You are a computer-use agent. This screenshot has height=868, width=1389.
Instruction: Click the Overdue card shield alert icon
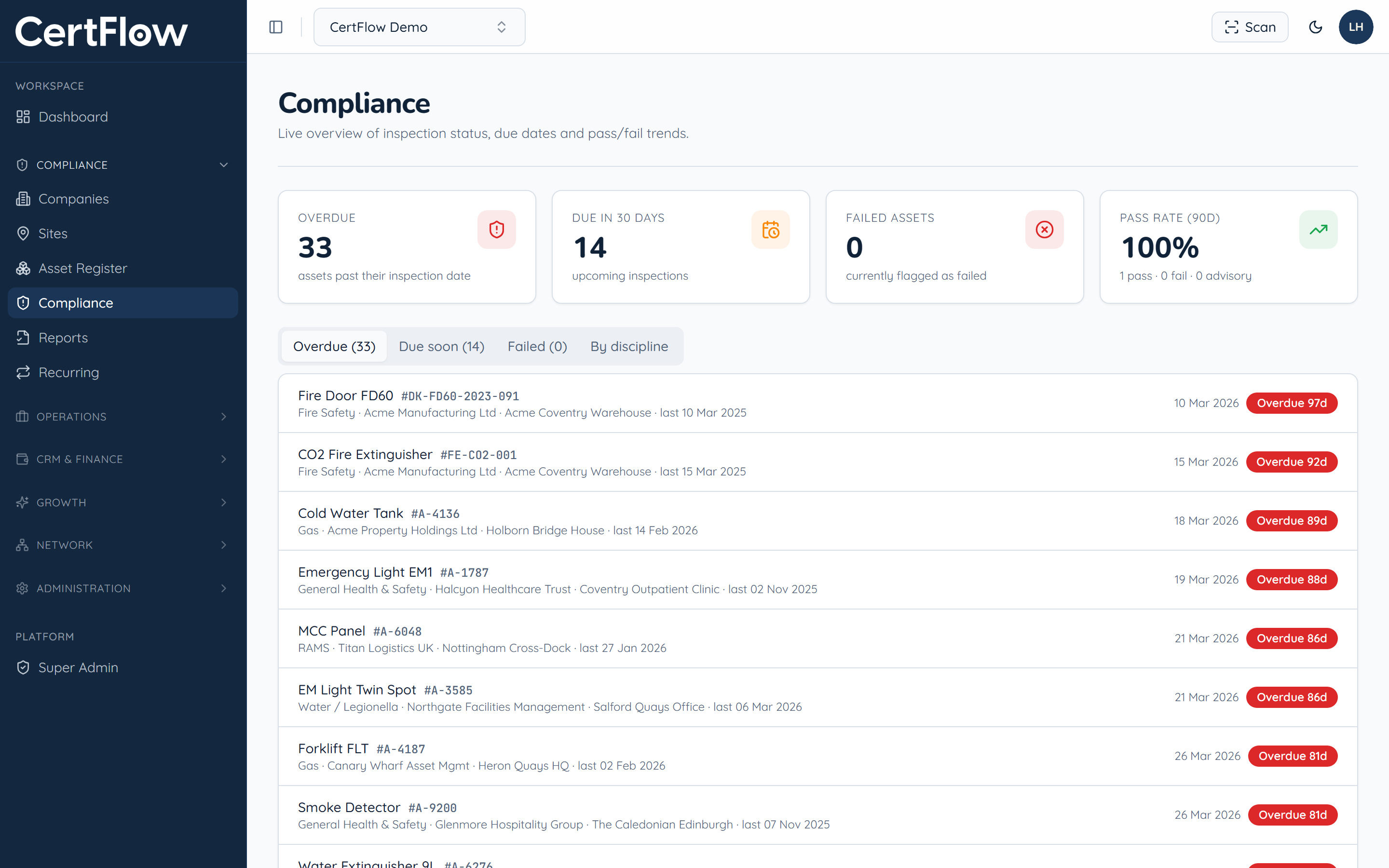(x=496, y=230)
